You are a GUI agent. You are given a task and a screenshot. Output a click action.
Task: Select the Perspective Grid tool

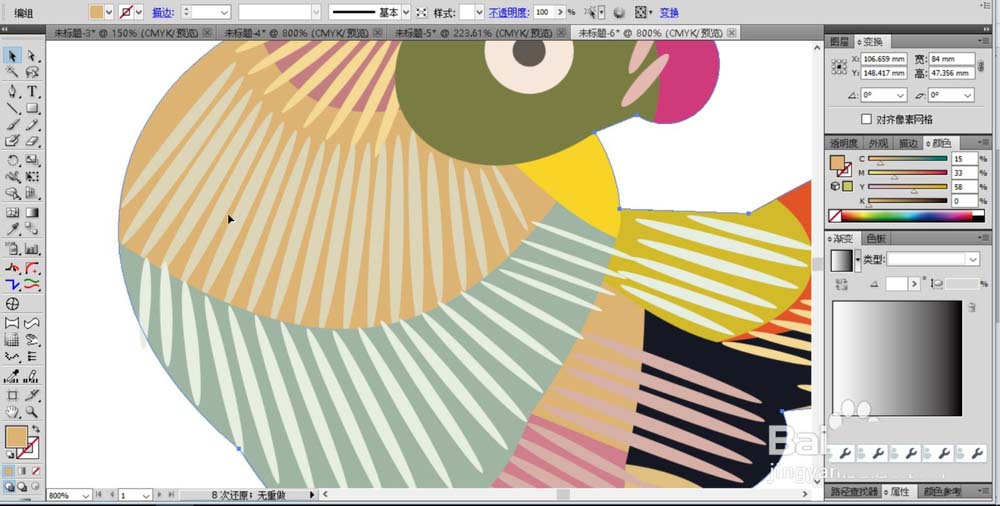point(32,193)
